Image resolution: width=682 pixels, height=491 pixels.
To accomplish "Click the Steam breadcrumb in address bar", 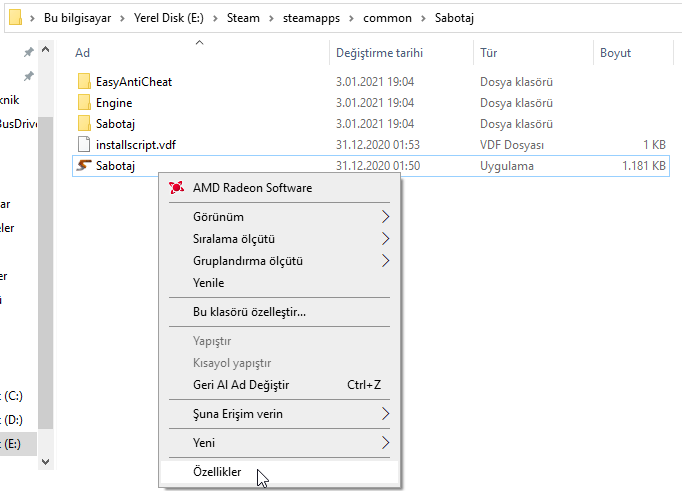I will [243, 18].
